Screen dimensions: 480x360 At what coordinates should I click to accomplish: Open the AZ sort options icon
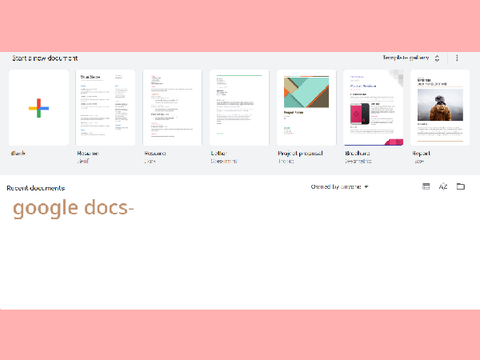(443, 186)
